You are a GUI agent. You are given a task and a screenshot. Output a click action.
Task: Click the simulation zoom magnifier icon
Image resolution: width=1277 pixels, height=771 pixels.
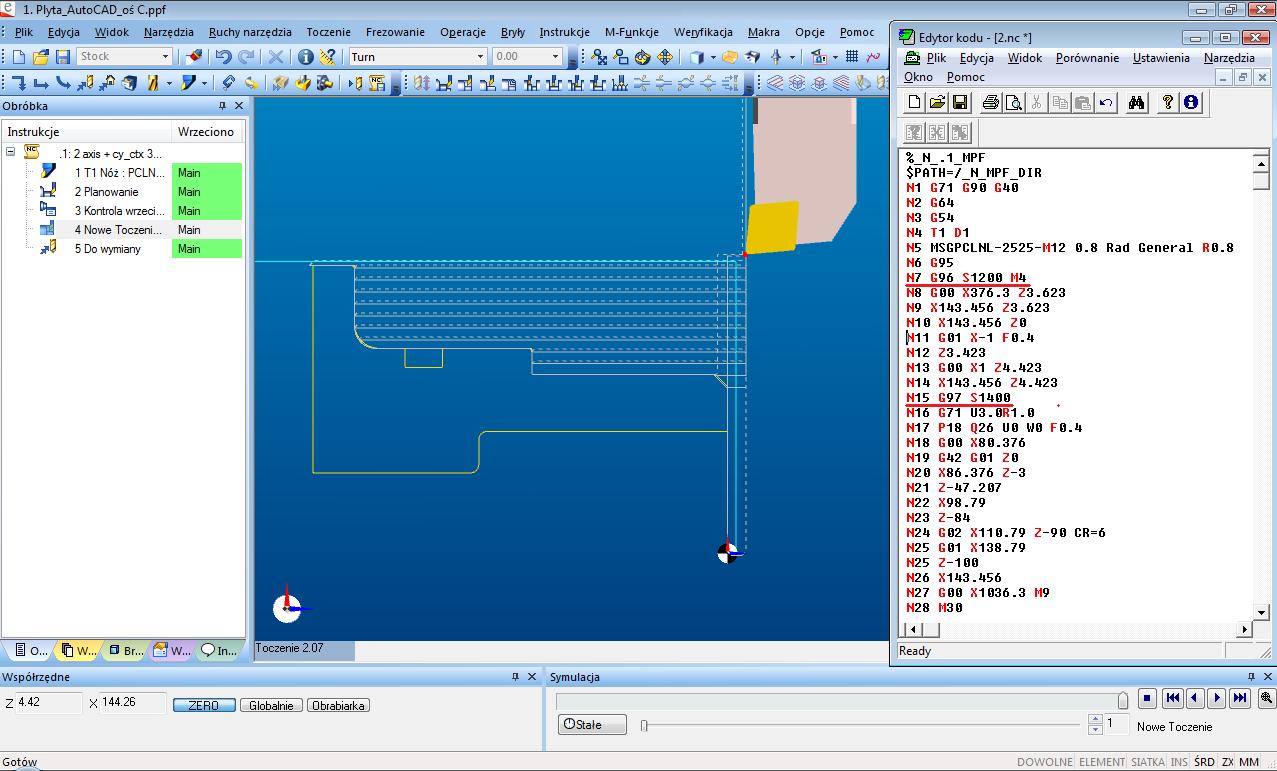click(1266, 698)
